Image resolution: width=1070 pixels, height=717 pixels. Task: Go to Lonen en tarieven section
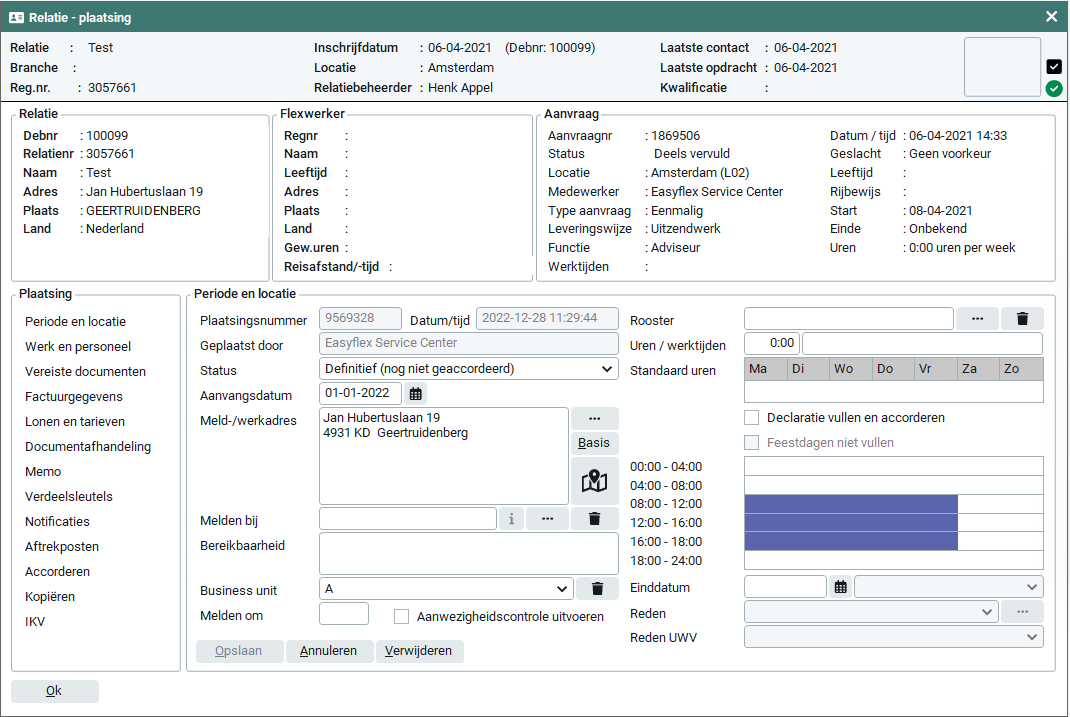(x=75, y=422)
